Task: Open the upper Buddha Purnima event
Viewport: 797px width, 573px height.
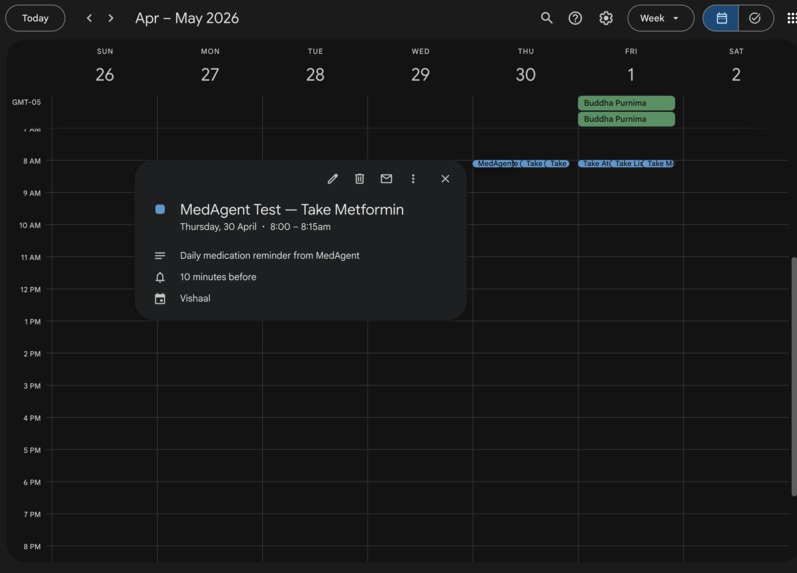Action: click(626, 103)
